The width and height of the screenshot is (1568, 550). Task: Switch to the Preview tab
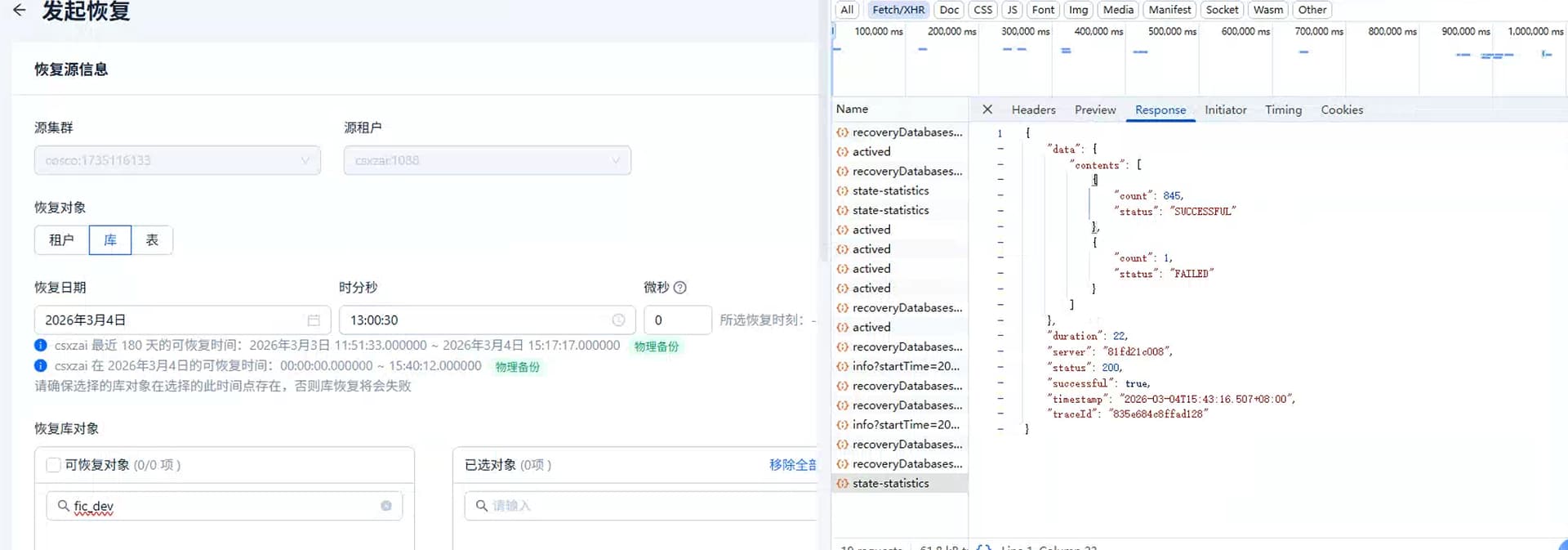click(1094, 110)
